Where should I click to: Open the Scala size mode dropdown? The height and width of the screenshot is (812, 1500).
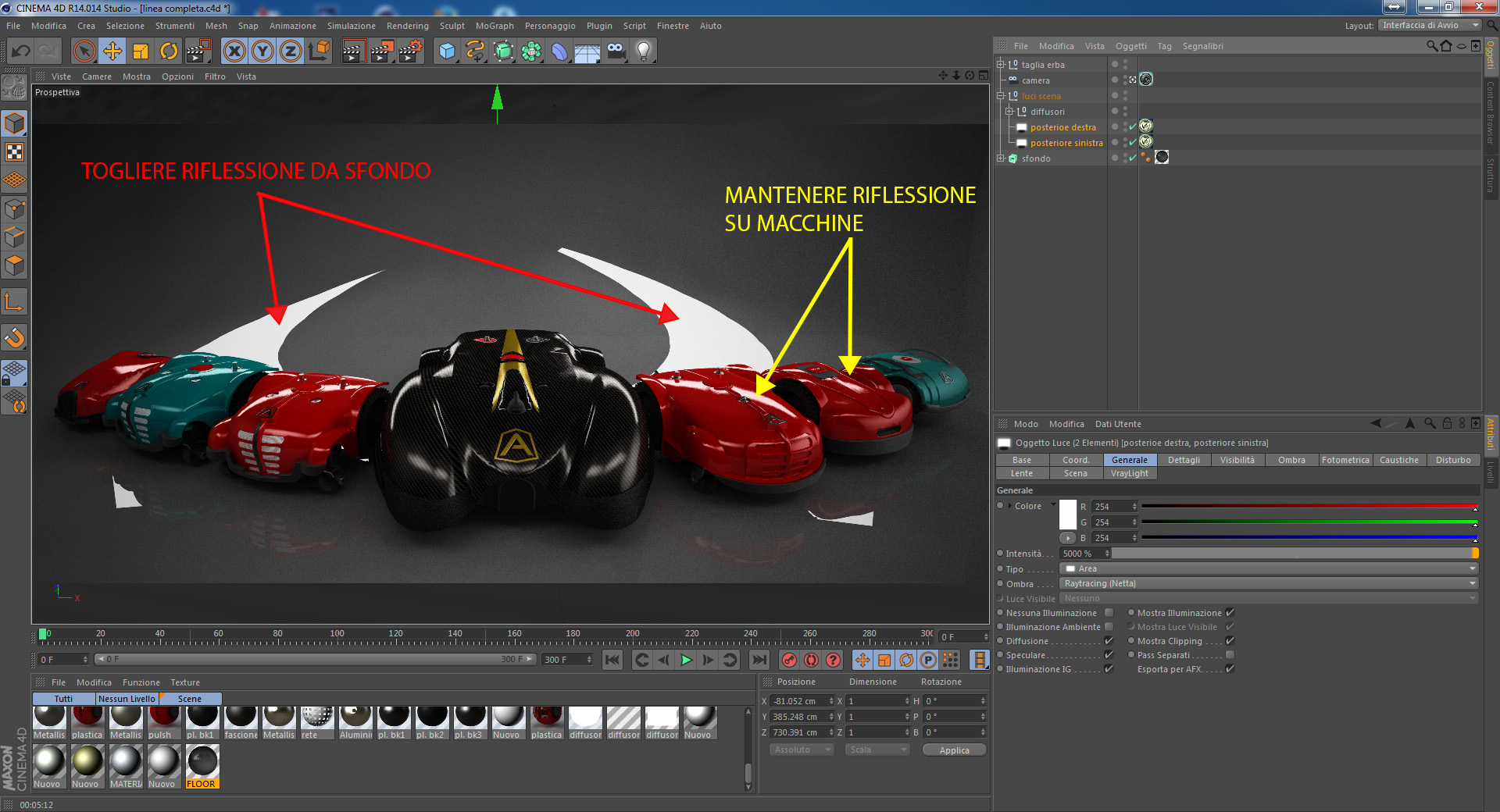click(x=877, y=750)
